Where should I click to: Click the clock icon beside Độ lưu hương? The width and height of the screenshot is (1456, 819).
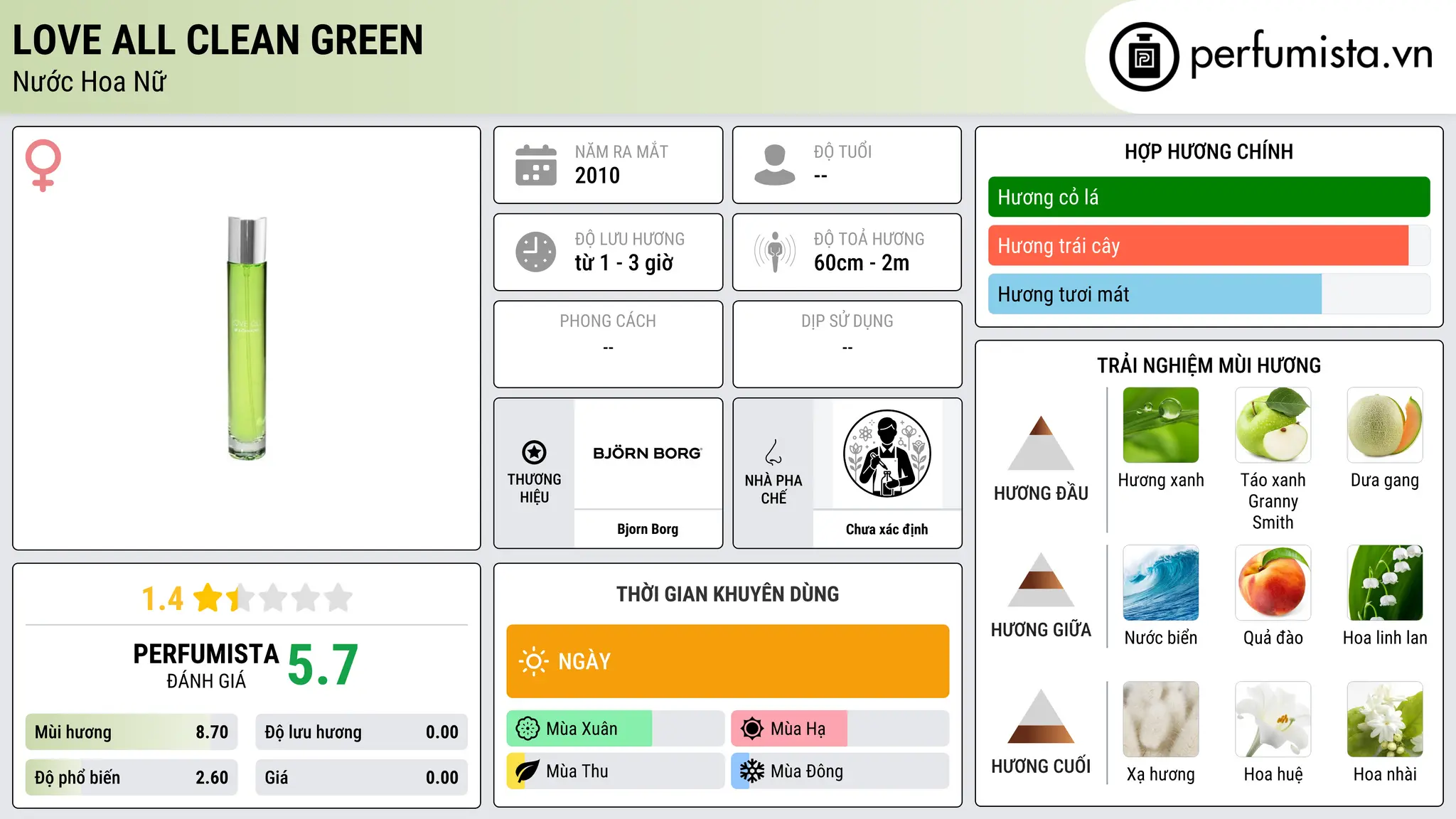click(536, 252)
